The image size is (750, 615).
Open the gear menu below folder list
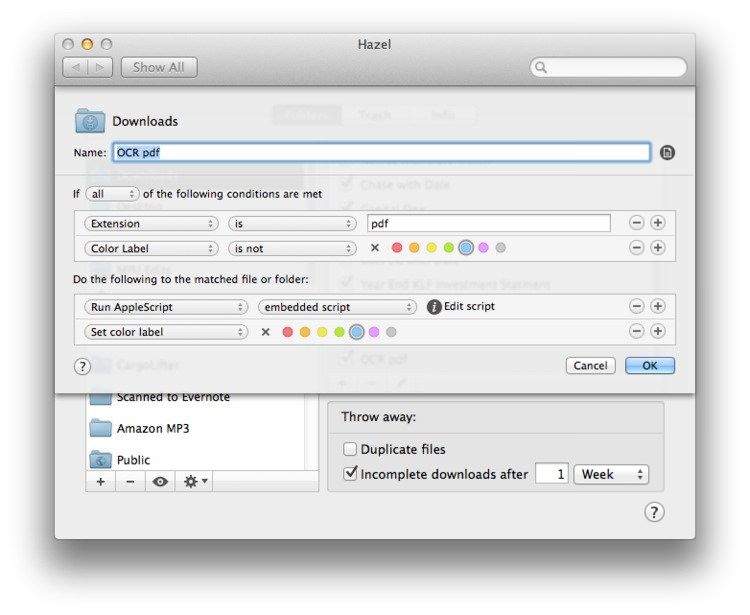(x=194, y=481)
